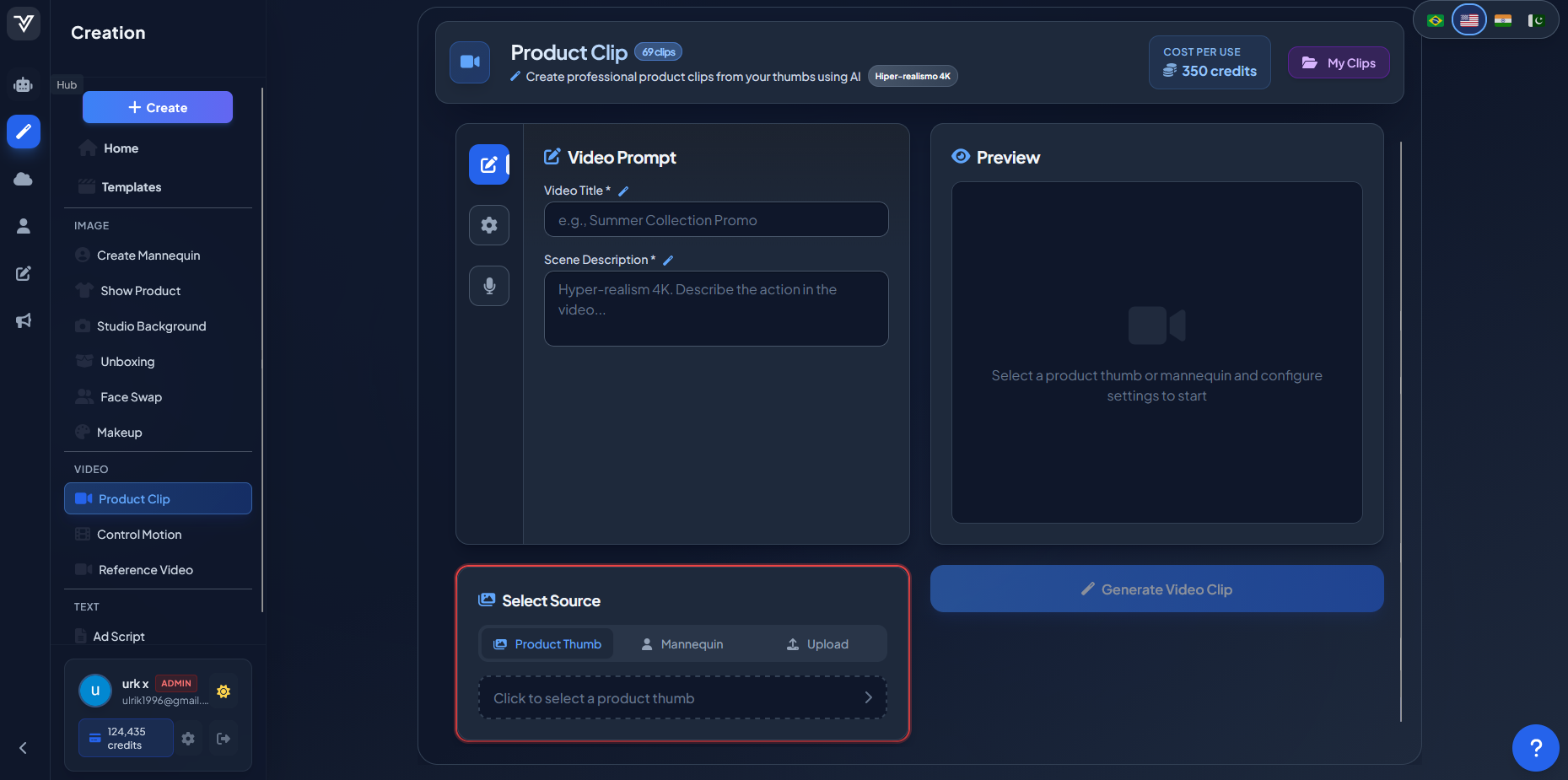Click the logout icon
The height and width of the screenshot is (780, 1568).
tap(224, 739)
